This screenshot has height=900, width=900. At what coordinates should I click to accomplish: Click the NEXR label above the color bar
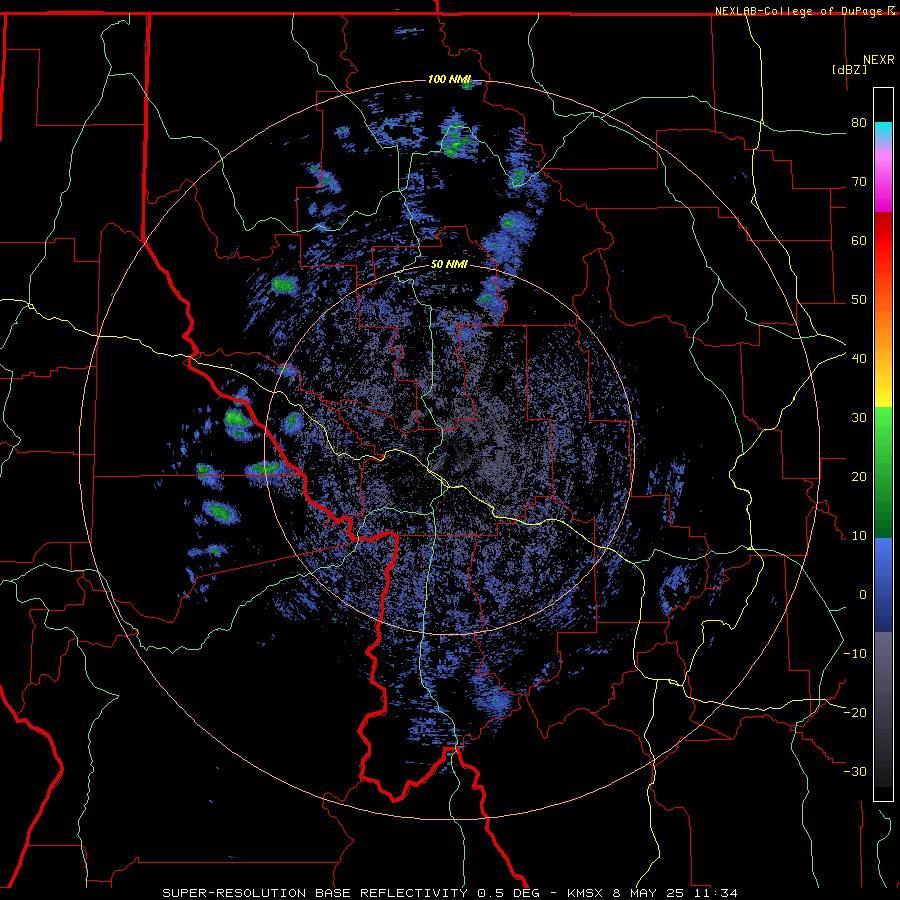click(879, 60)
